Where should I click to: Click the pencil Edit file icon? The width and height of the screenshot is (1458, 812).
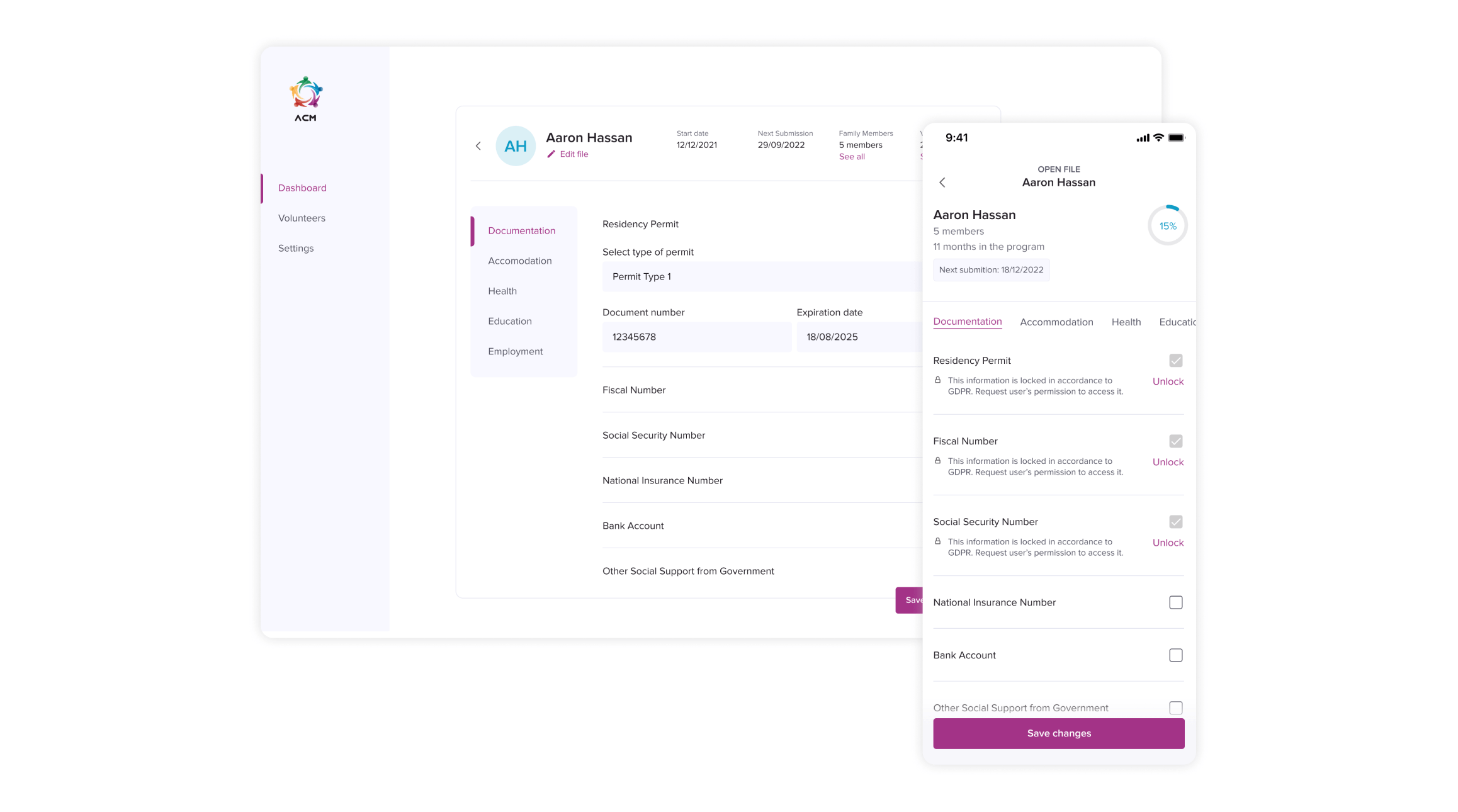pos(551,154)
